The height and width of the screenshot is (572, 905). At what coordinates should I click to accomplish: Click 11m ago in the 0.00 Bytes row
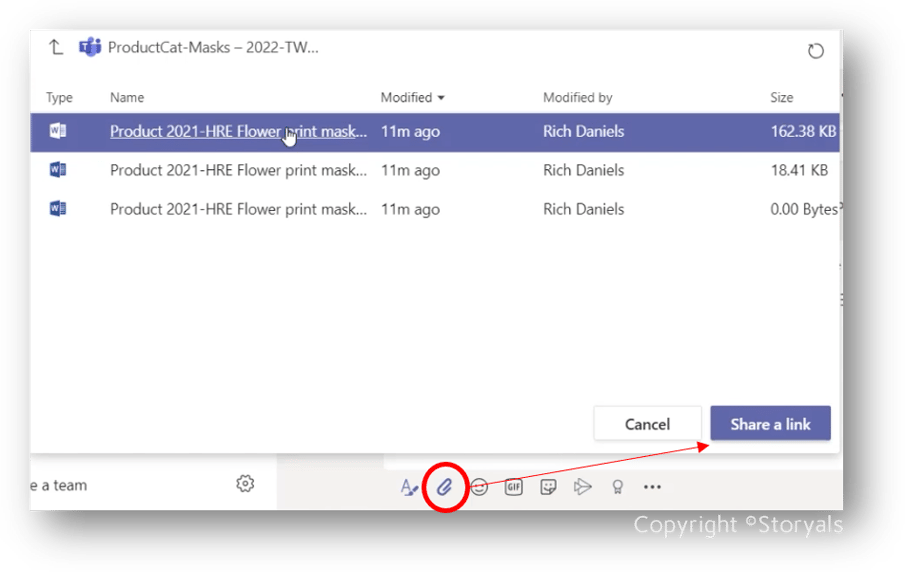pos(410,209)
